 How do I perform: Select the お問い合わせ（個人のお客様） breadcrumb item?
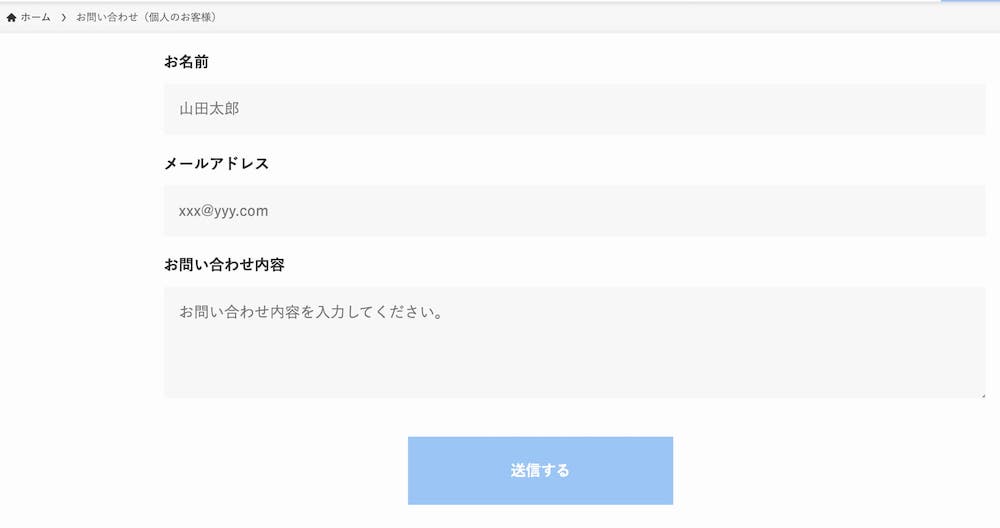[148, 17]
